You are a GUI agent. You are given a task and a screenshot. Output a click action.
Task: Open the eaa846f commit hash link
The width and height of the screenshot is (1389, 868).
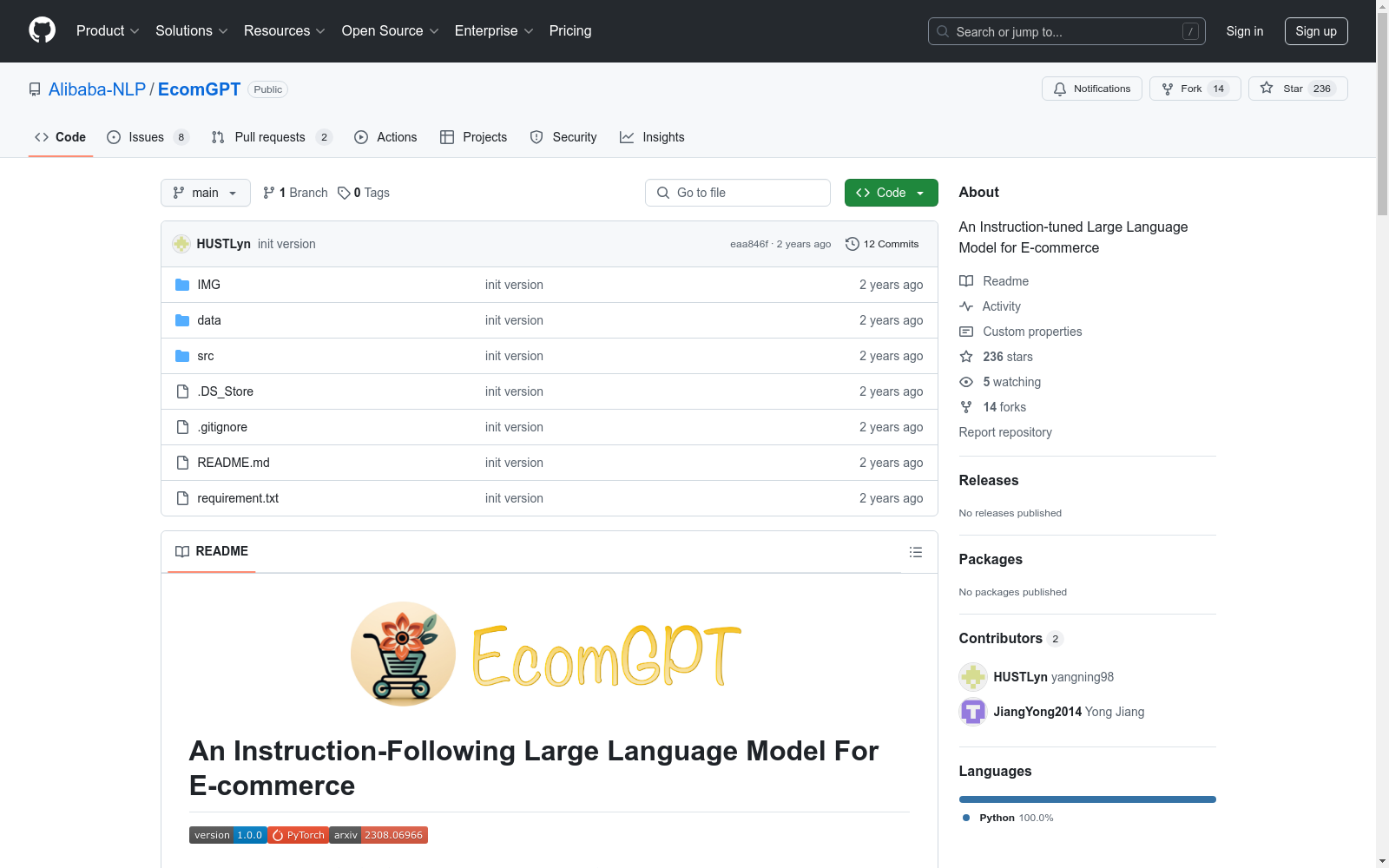click(749, 244)
